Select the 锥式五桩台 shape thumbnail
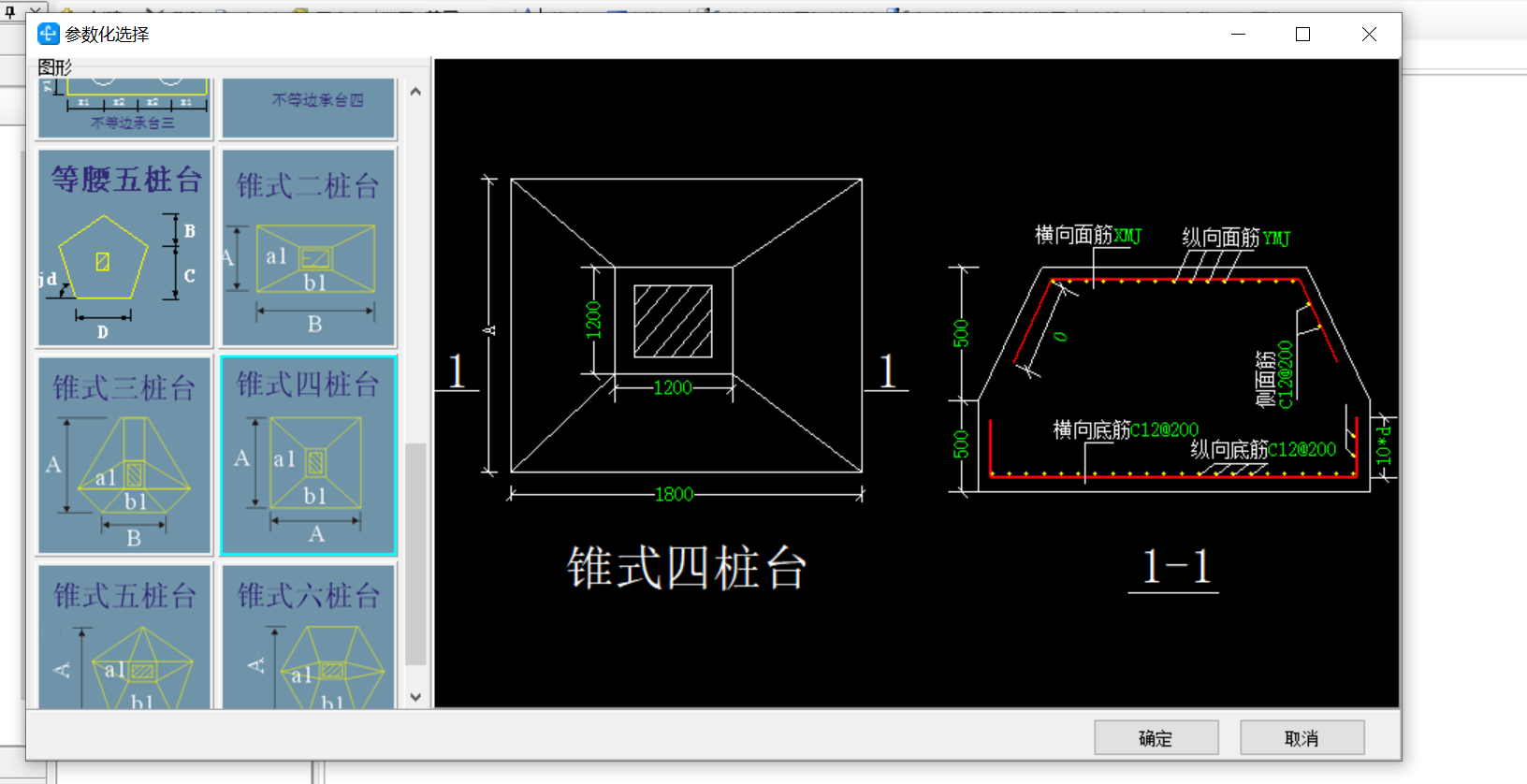The width and height of the screenshot is (1527, 784). pos(124,637)
